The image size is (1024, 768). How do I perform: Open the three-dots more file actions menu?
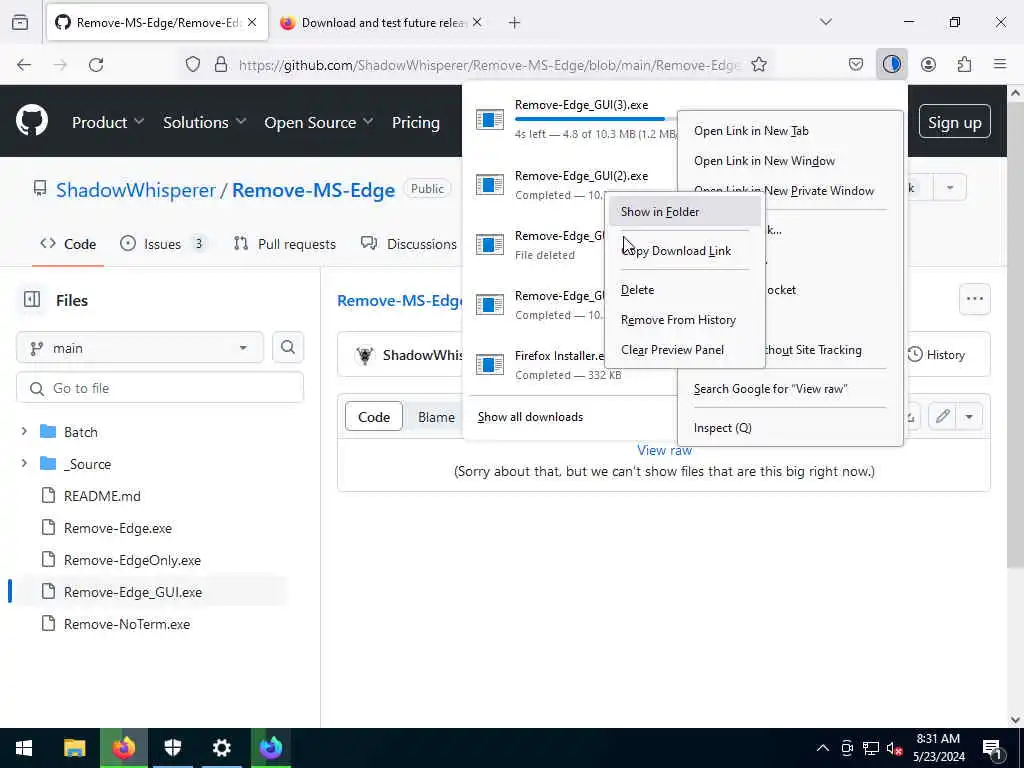click(974, 299)
